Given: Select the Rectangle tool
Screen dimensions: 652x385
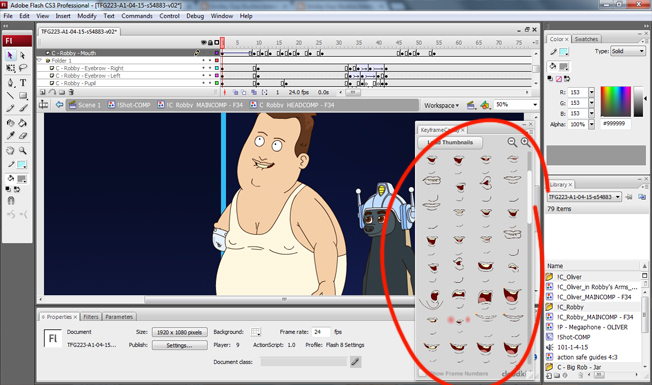Looking at the screenshot, I should pos(23,95).
